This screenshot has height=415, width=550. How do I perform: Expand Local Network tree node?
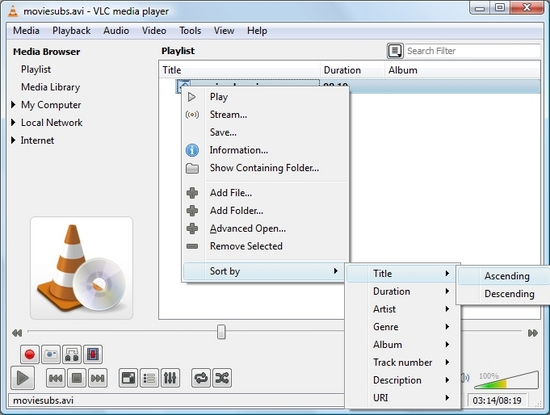point(13,122)
